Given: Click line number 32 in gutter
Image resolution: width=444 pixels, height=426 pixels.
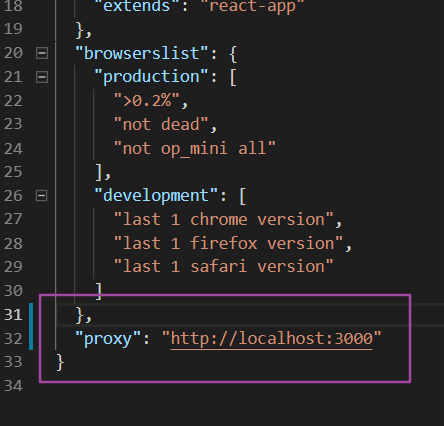Looking at the screenshot, I should click(x=13, y=339).
